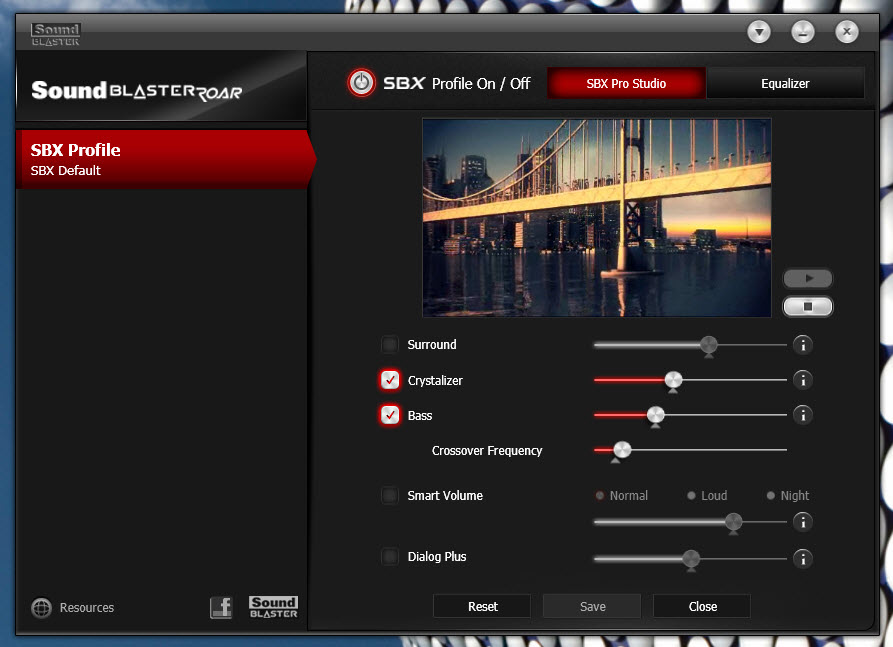
Task: Click the Dialog Plus slider handle
Action: pyautogui.click(x=691, y=559)
